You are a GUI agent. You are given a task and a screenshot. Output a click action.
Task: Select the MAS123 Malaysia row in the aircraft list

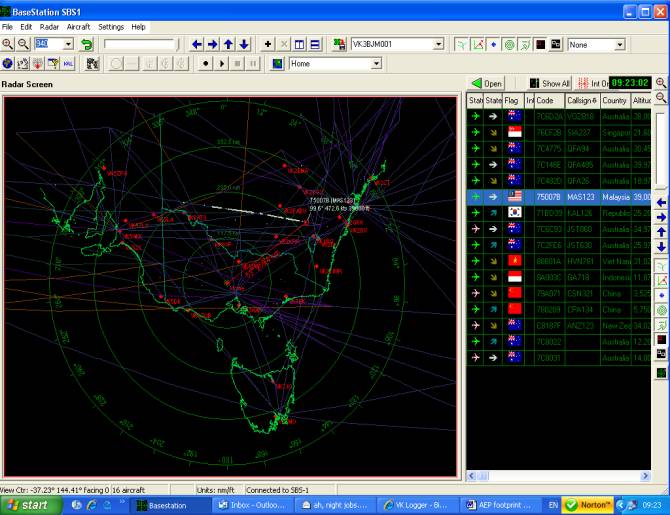tap(558, 197)
